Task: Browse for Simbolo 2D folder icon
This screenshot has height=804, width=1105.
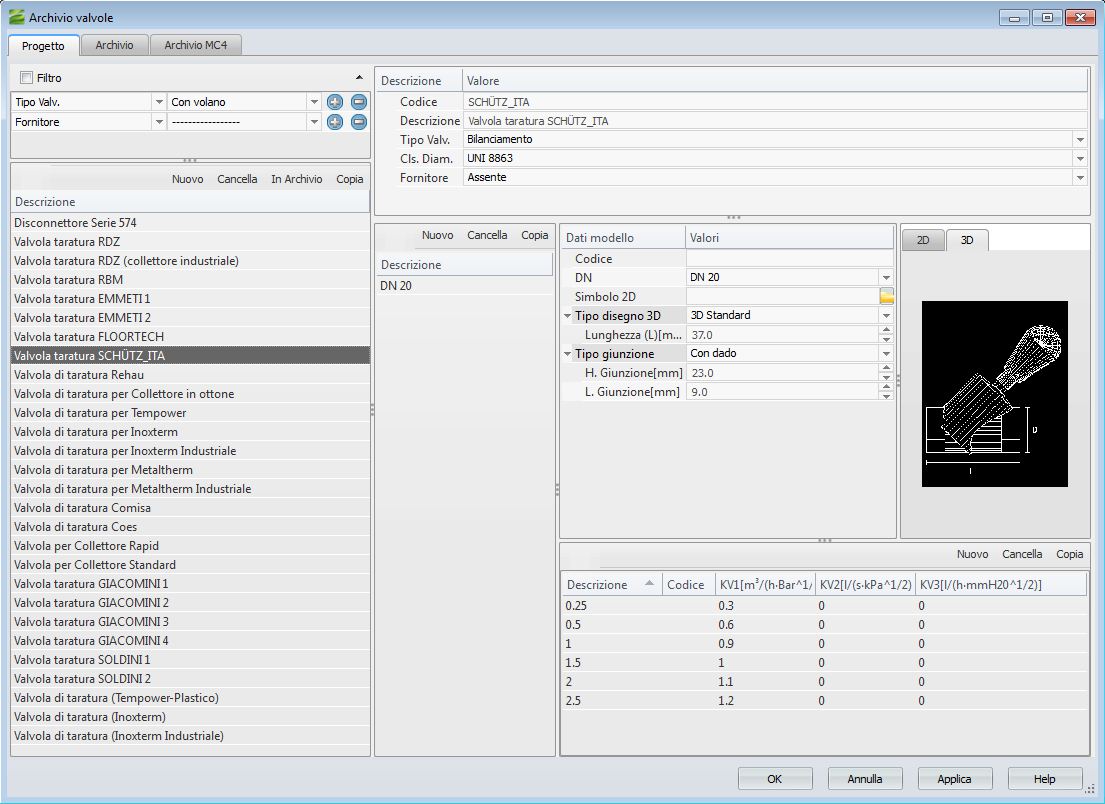Action: click(x=886, y=297)
